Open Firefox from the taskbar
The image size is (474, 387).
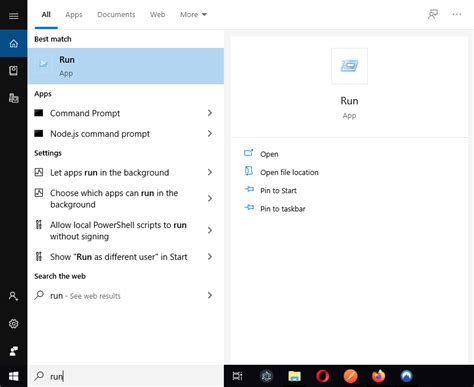click(378, 376)
